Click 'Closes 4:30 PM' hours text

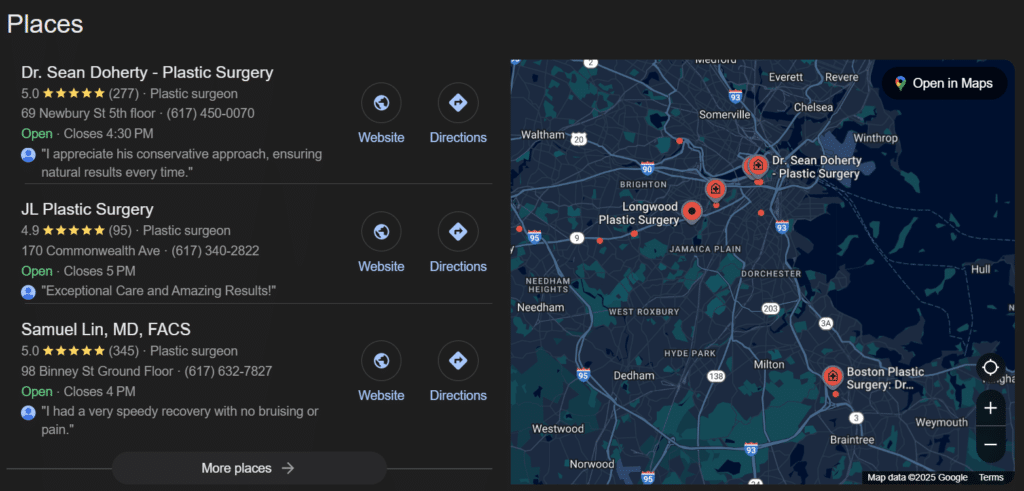click(x=108, y=134)
